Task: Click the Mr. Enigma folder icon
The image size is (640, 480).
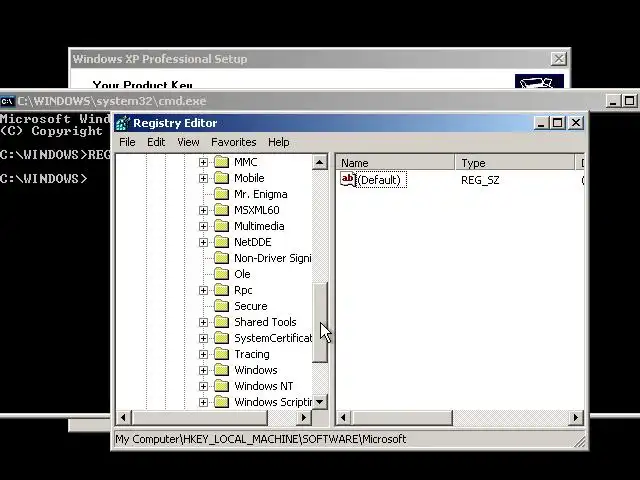Action: pyautogui.click(x=222, y=194)
